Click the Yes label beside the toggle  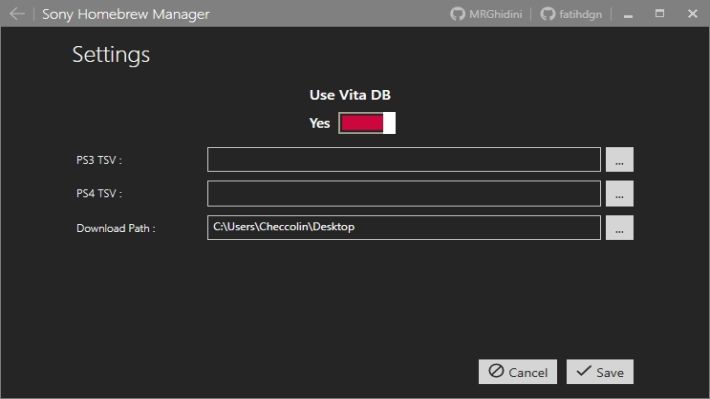point(320,123)
